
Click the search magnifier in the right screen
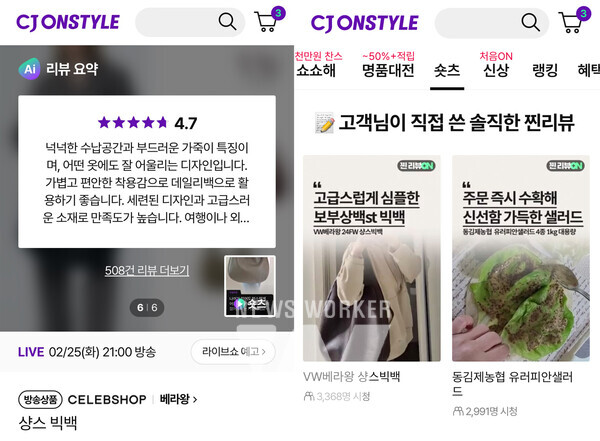[531, 22]
